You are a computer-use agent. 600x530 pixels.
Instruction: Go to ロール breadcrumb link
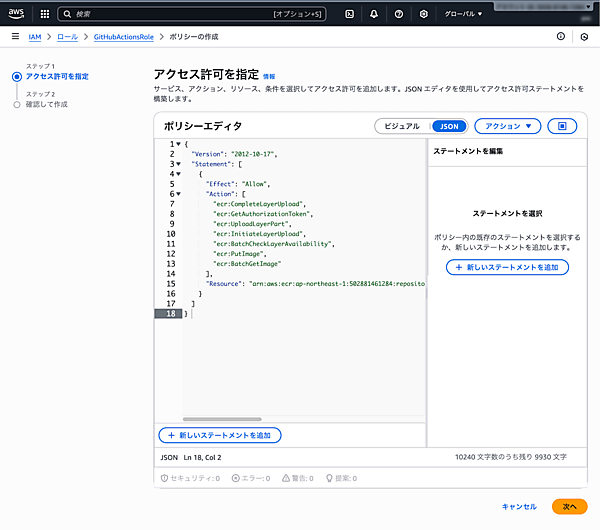(68, 36)
